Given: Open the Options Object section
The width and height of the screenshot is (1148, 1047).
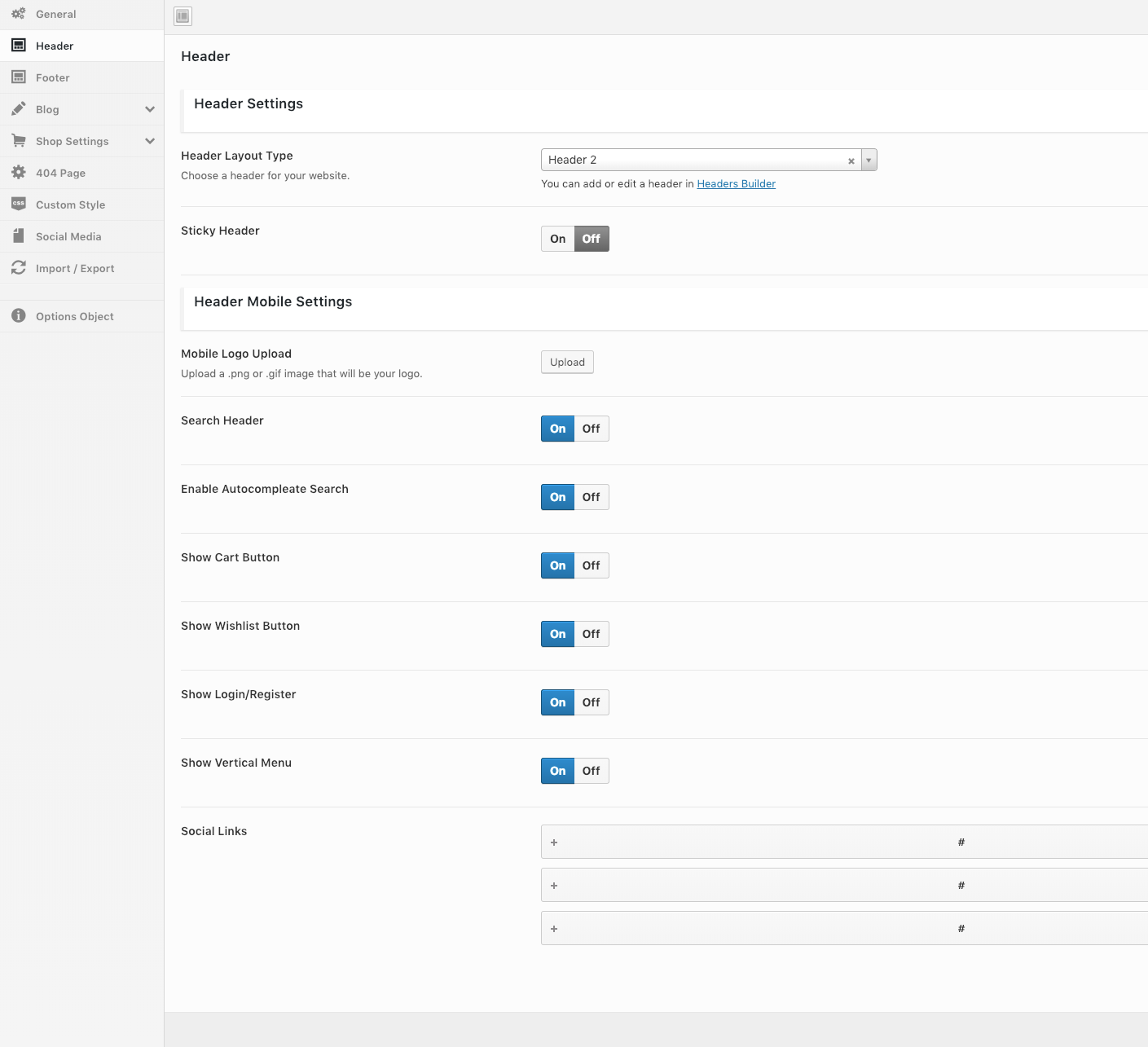Looking at the screenshot, I should (74, 316).
